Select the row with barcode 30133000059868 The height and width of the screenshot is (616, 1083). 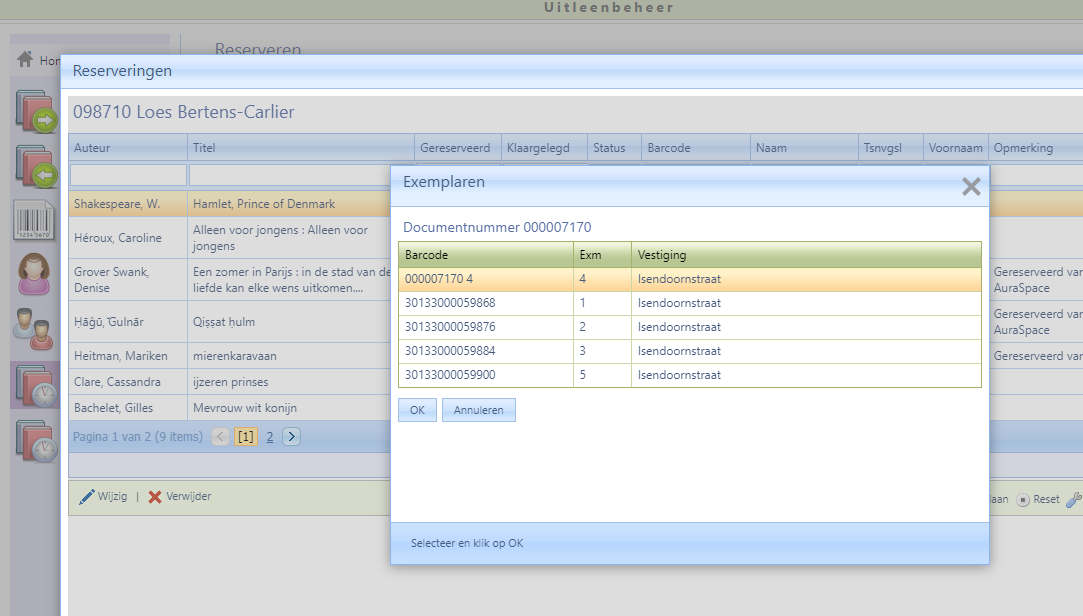pyautogui.click(x=450, y=303)
